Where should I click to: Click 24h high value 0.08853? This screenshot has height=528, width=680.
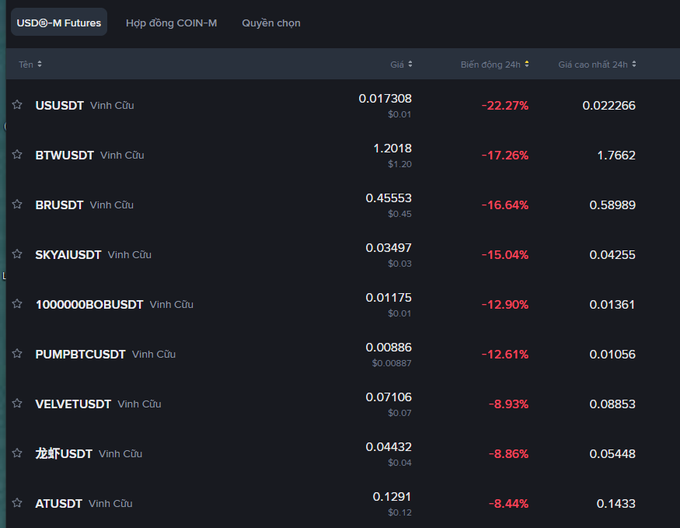612,404
